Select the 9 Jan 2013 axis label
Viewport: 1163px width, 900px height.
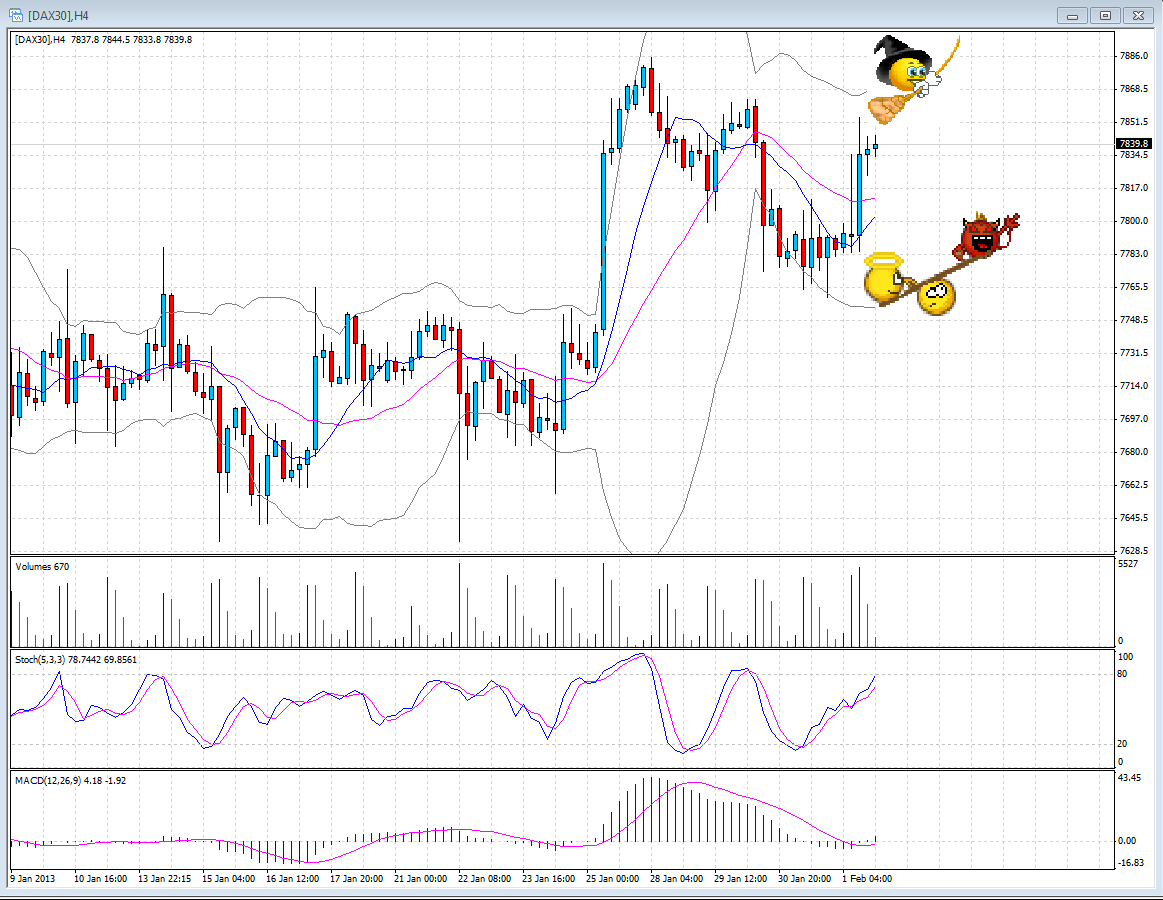click(31, 876)
